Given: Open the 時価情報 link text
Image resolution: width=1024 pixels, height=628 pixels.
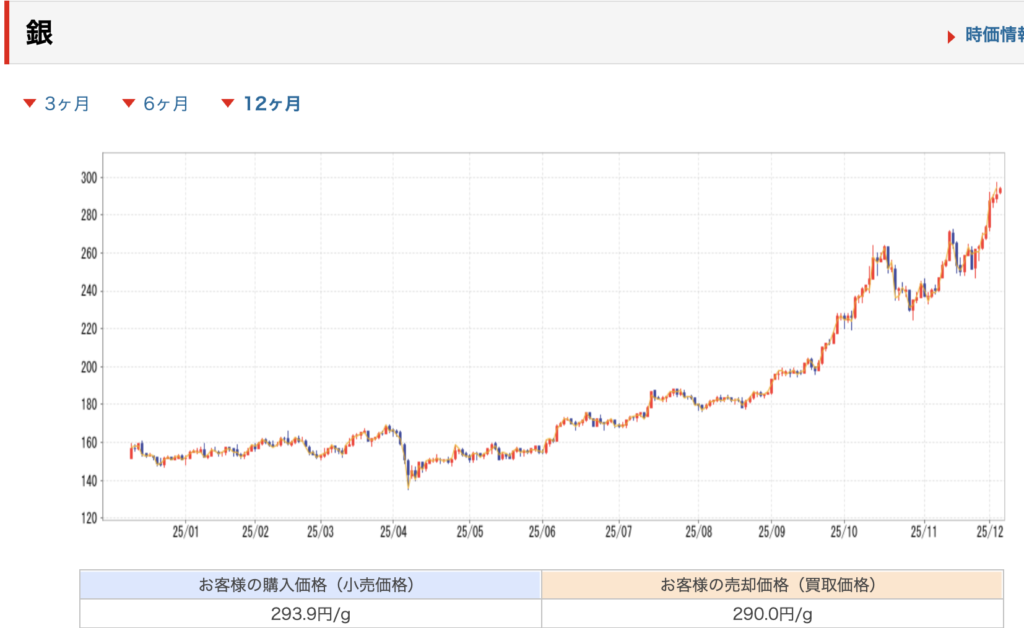Looking at the screenshot, I should pyautogui.click(x=994, y=36).
